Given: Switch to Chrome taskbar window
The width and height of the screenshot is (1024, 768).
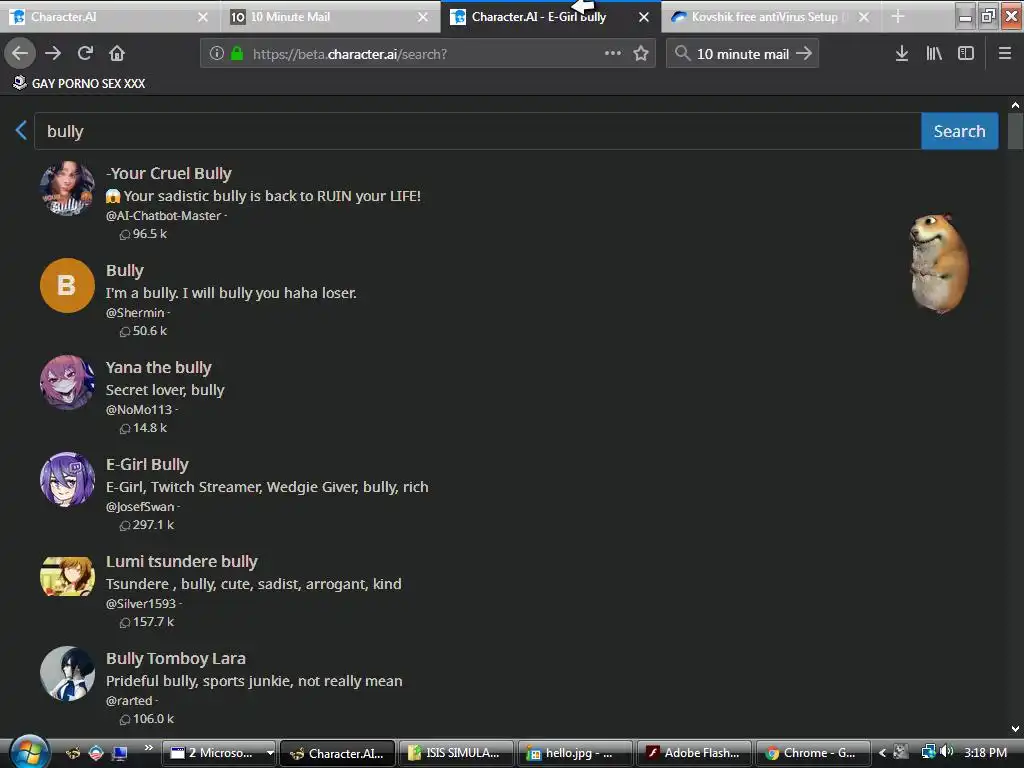Looking at the screenshot, I should click(813, 753).
